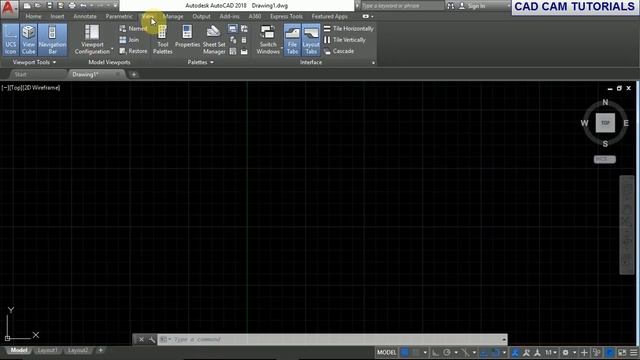Click the Plot printer icon
This screenshot has height=360, width=640.
[72, 6]
